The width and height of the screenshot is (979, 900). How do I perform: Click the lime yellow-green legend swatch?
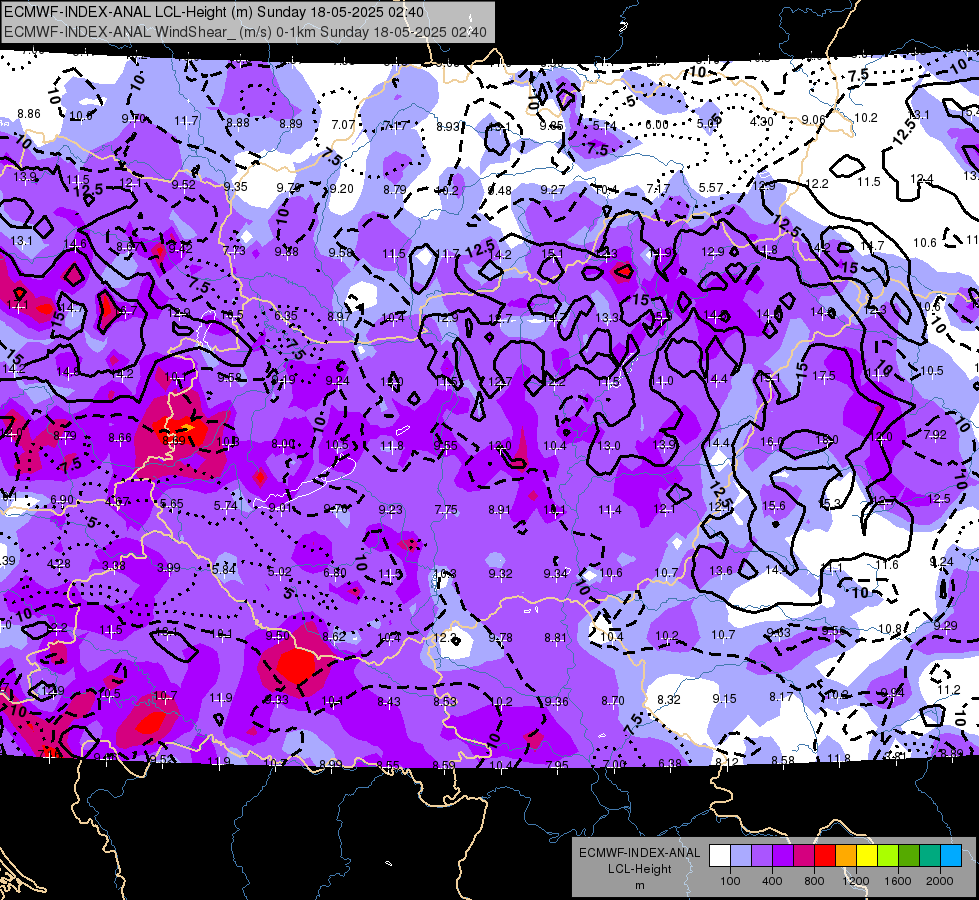pos(888,856)
